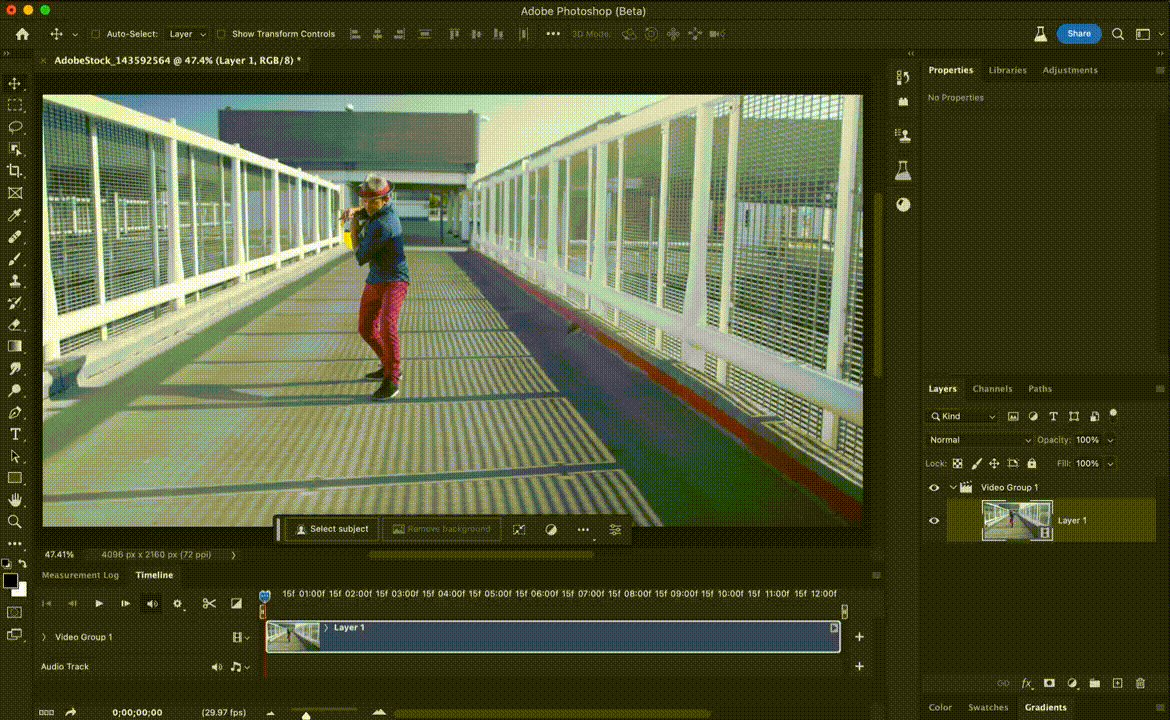Open the Opacity value dropdown arrow
The height and width of the screenshot is (720, 1170).
point(1110,440)
